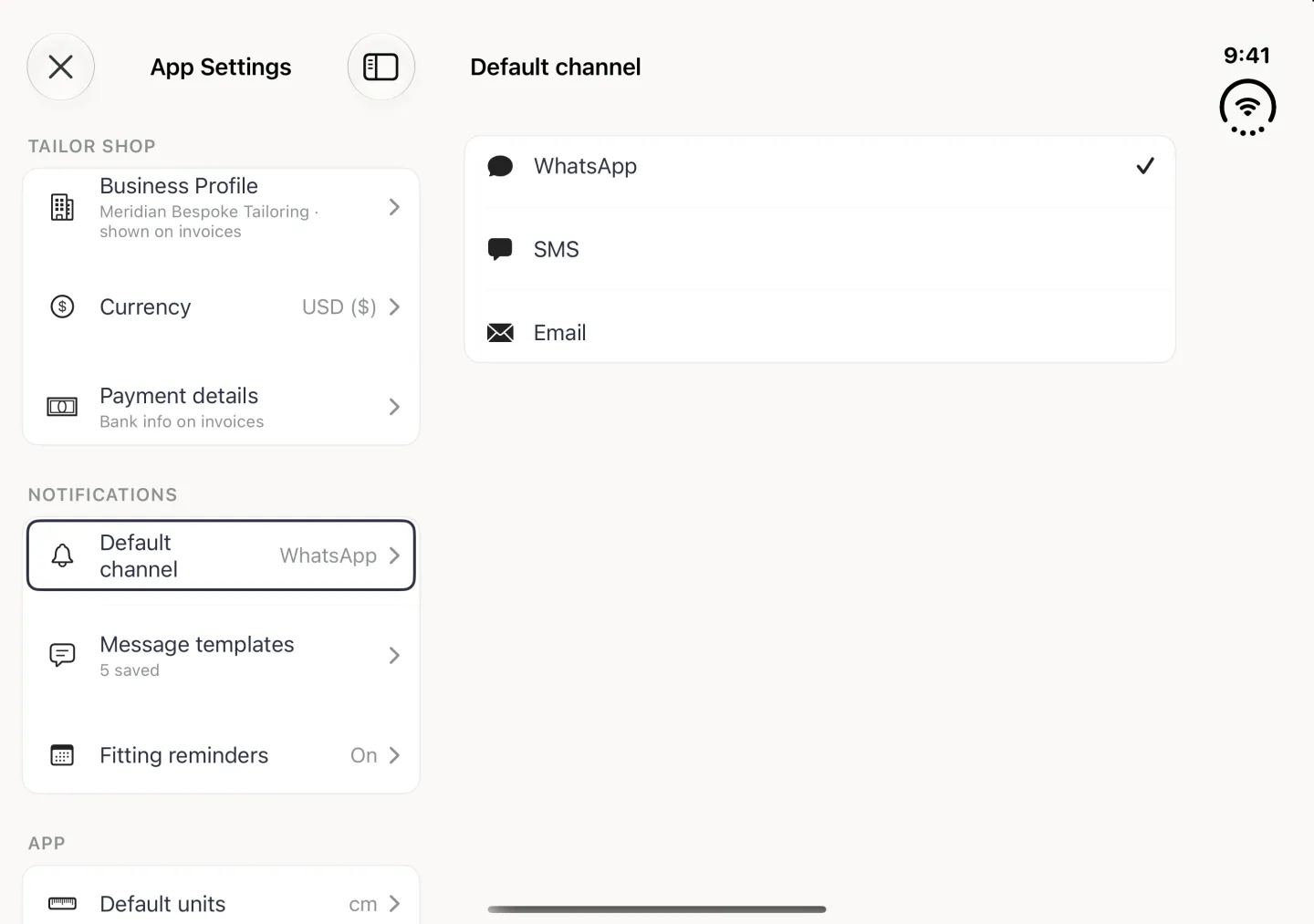
Task: Select SMS as default channel
Action: point(819,249)
